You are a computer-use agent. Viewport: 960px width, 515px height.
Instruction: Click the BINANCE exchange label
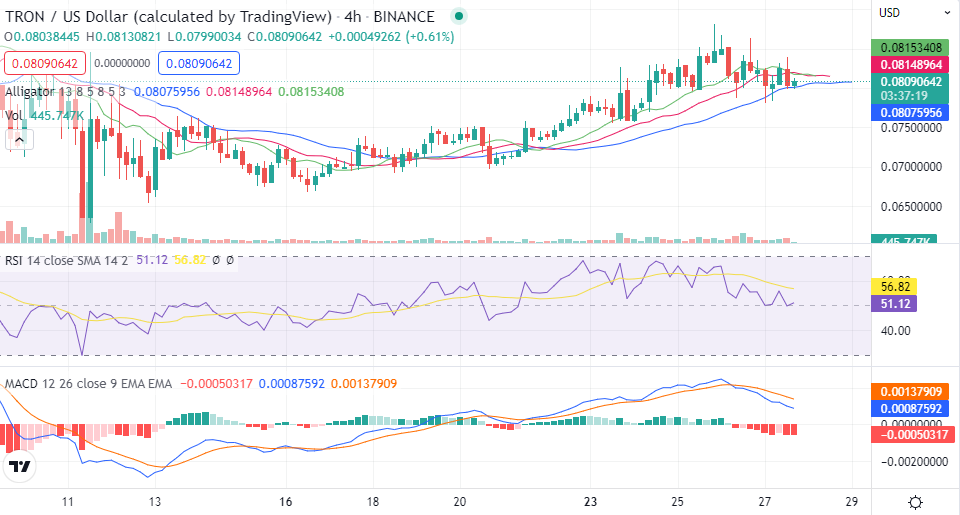coord(404,17)
